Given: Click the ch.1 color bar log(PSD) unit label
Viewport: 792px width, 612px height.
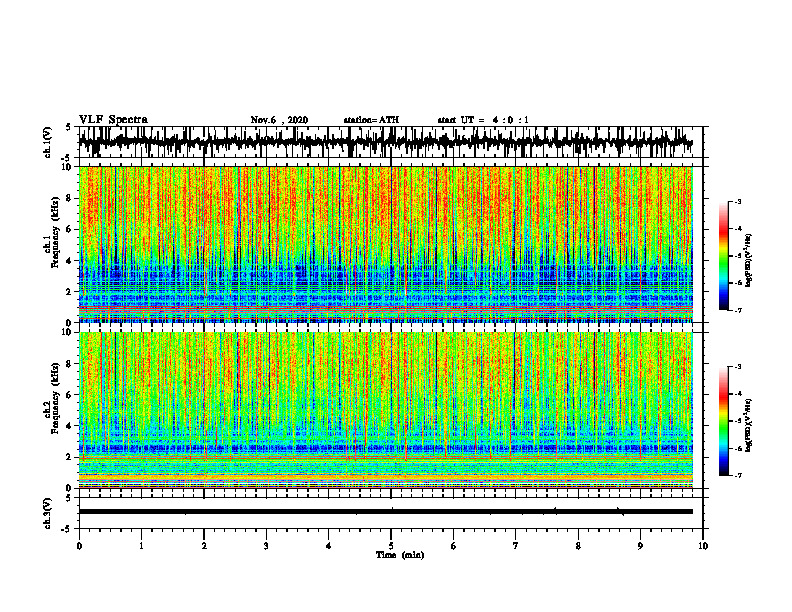Looking at the screenshot, I should click(x=749, y=261).
